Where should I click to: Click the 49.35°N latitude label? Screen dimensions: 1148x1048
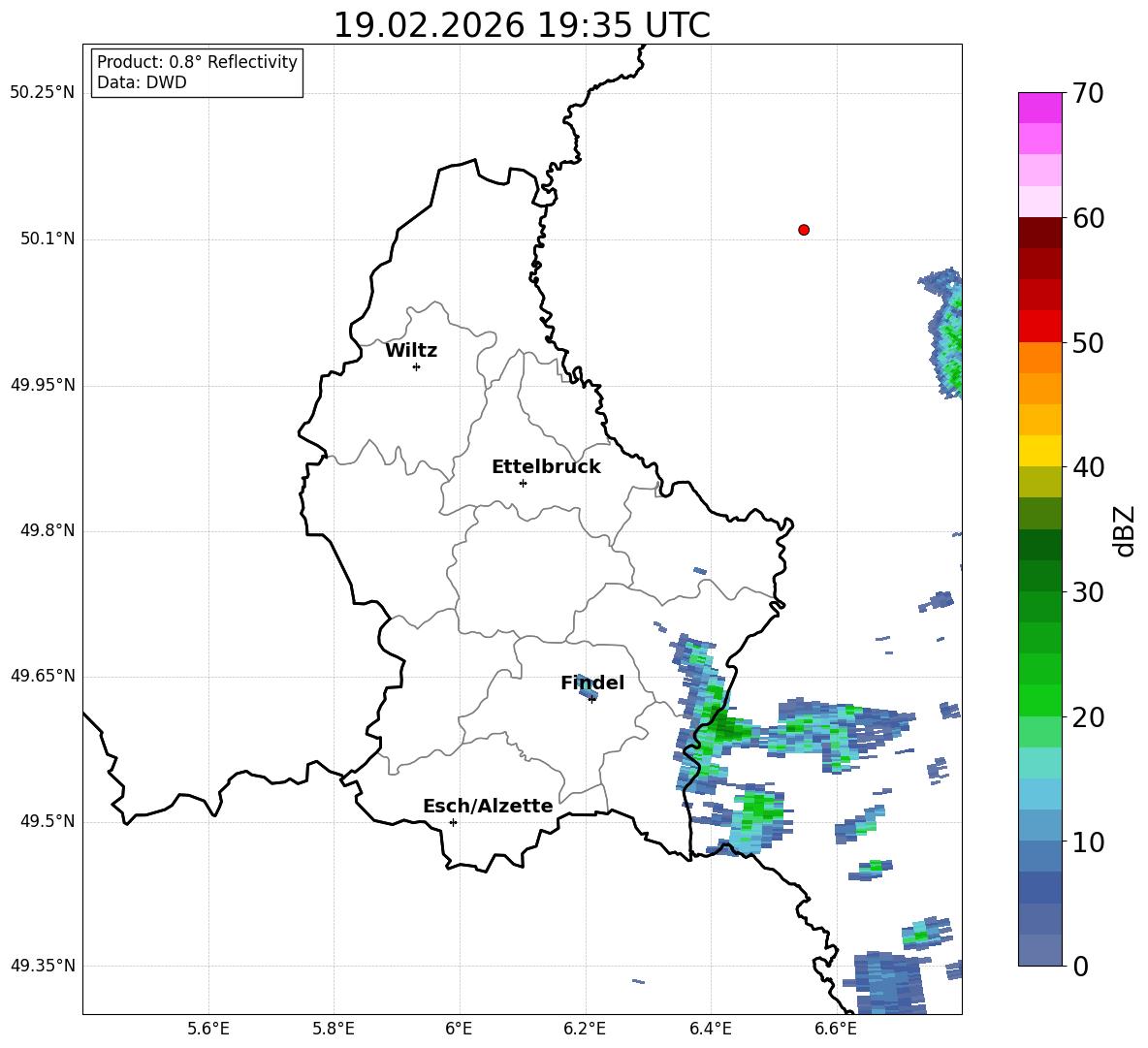[44, 966]
